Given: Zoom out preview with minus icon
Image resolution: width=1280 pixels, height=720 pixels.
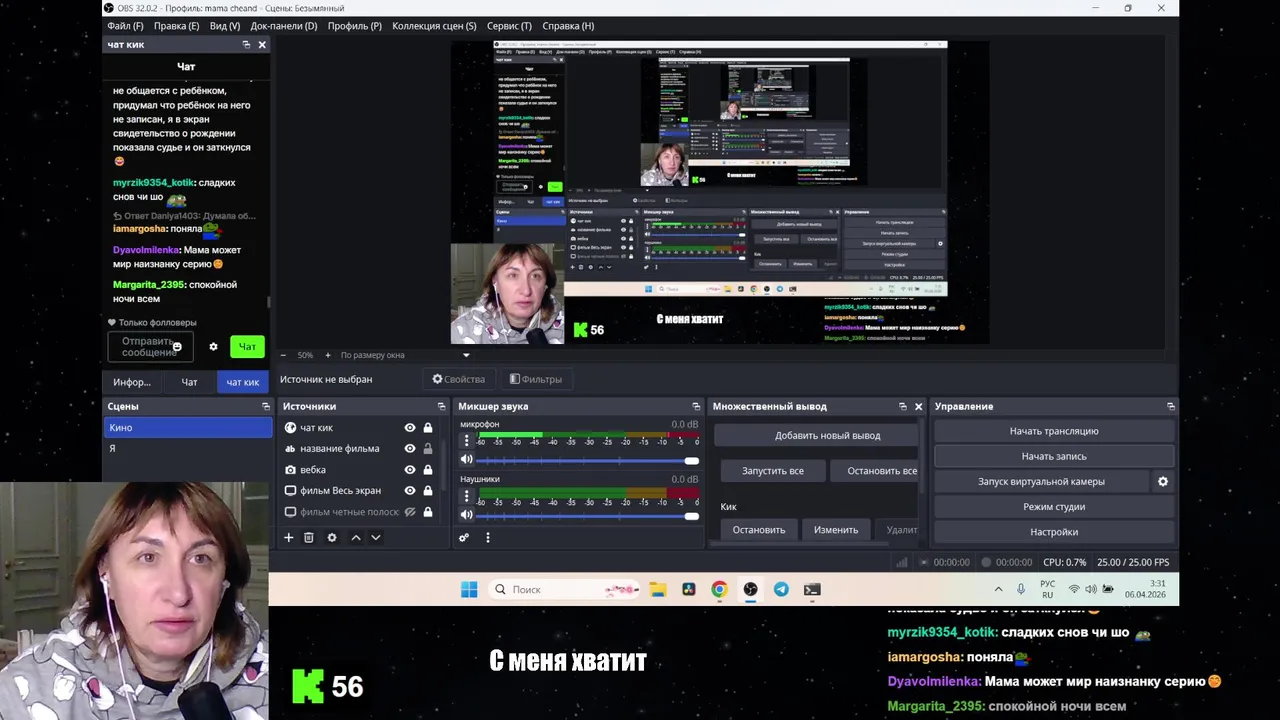Looking at the screenshot, I should [283, 355].
